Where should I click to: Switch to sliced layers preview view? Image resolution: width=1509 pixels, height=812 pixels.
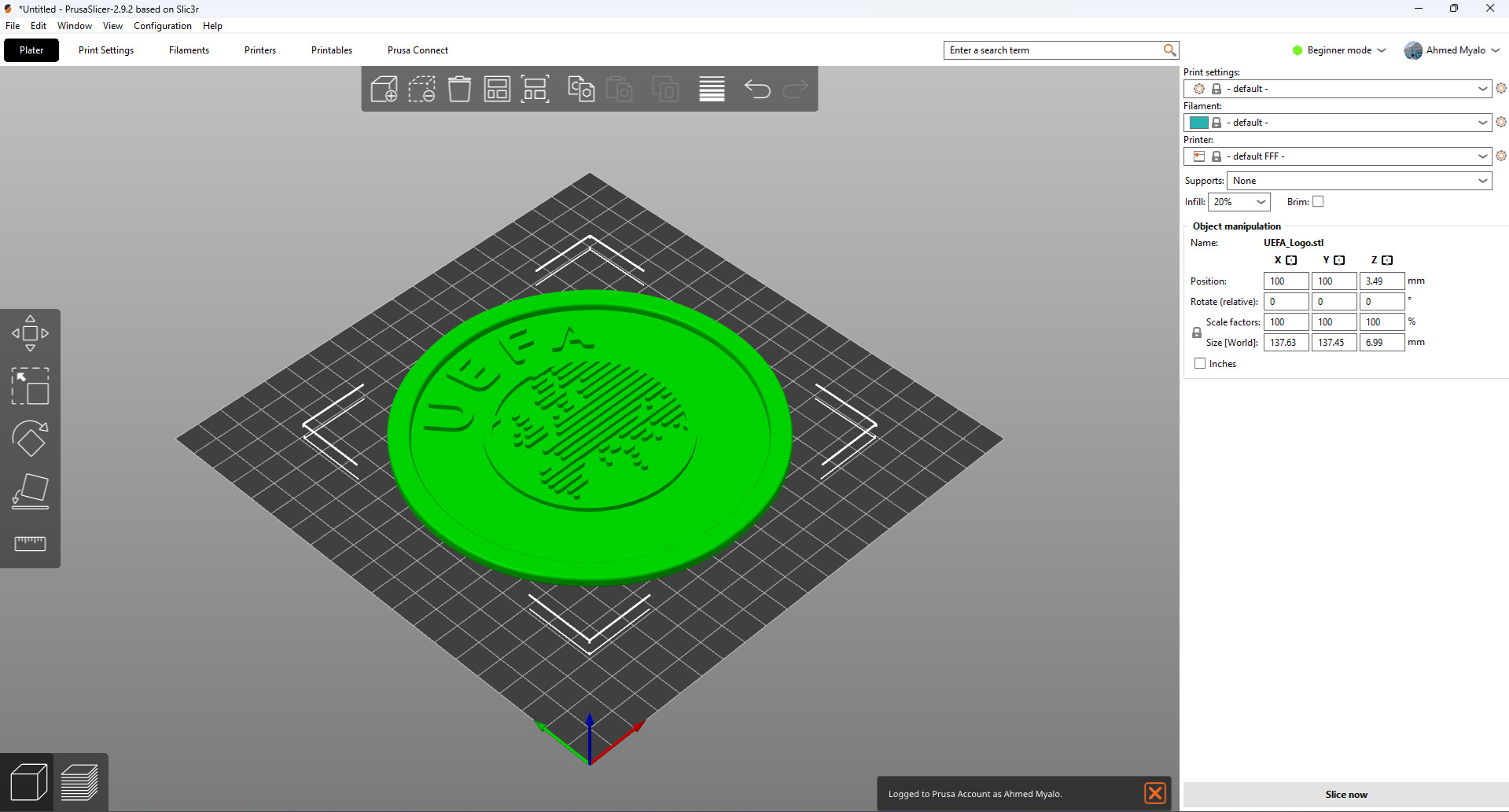coord(79,782)
